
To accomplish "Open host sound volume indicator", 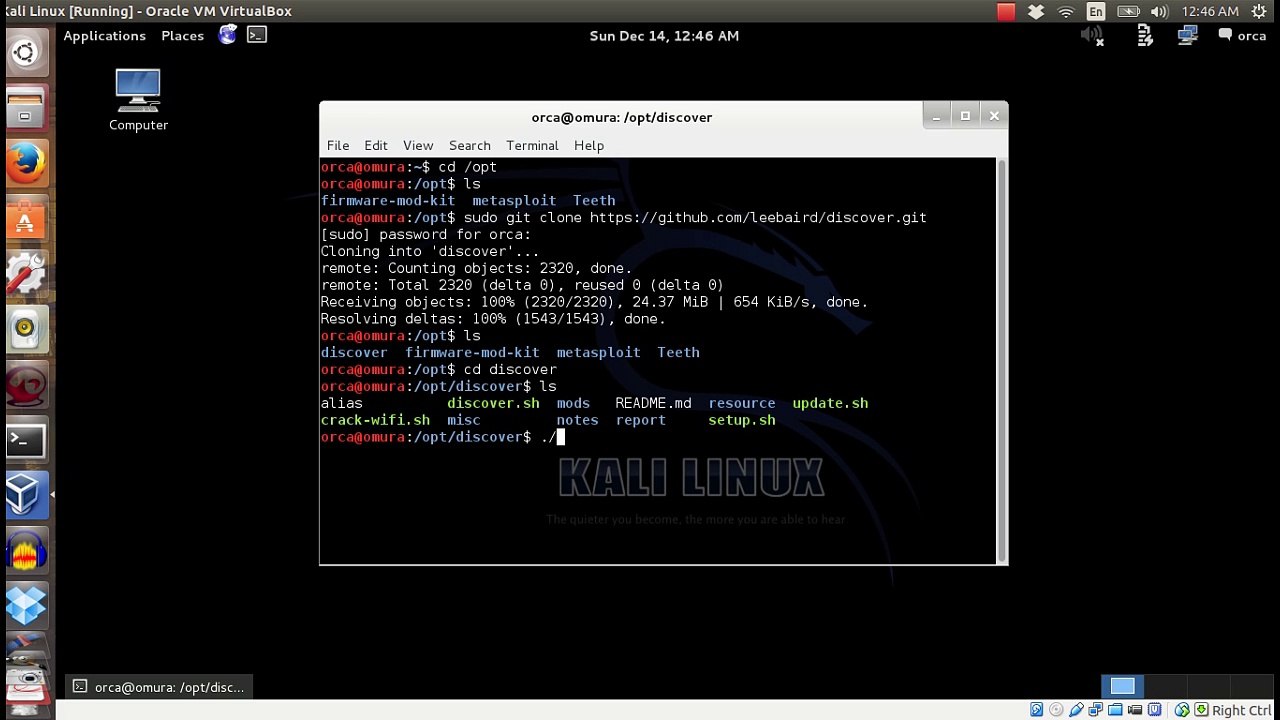I will pyautogui.click(x=1159, y=12).
